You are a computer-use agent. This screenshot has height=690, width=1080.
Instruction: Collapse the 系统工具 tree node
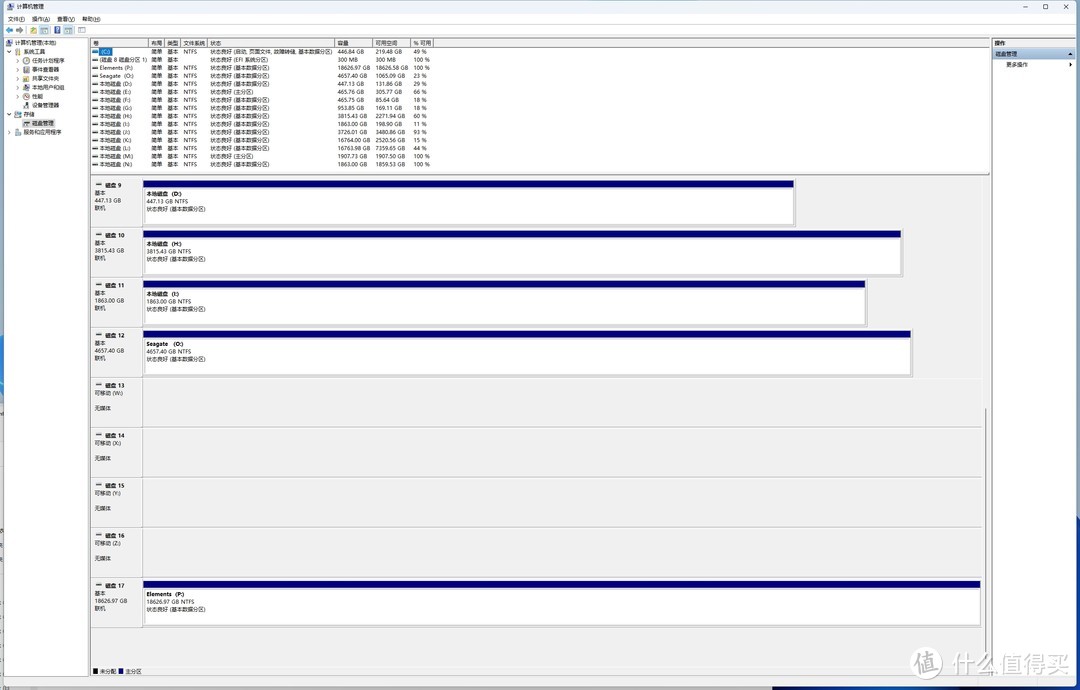[10, 52]
